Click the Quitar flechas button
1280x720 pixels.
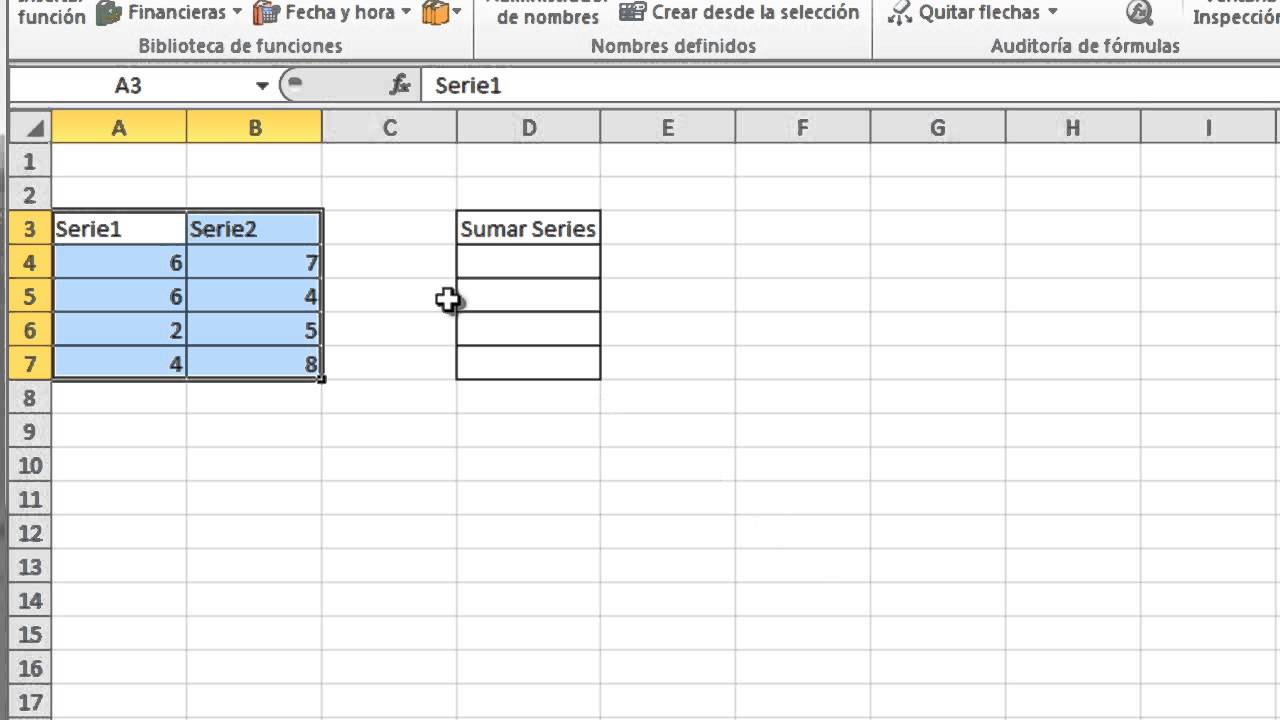click(964, 13)
